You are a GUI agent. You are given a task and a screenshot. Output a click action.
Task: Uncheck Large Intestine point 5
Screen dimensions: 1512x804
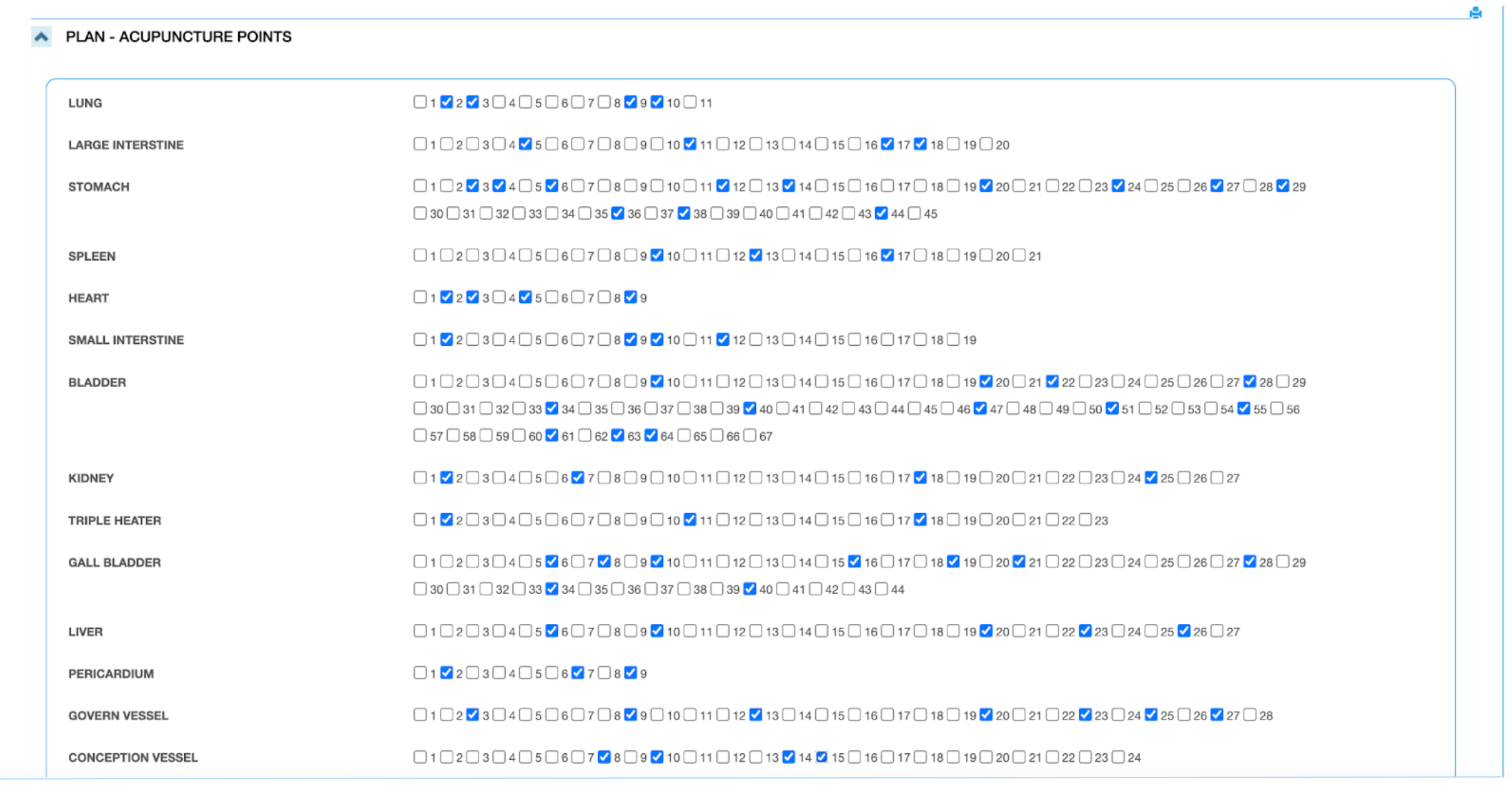coord(525,144)
